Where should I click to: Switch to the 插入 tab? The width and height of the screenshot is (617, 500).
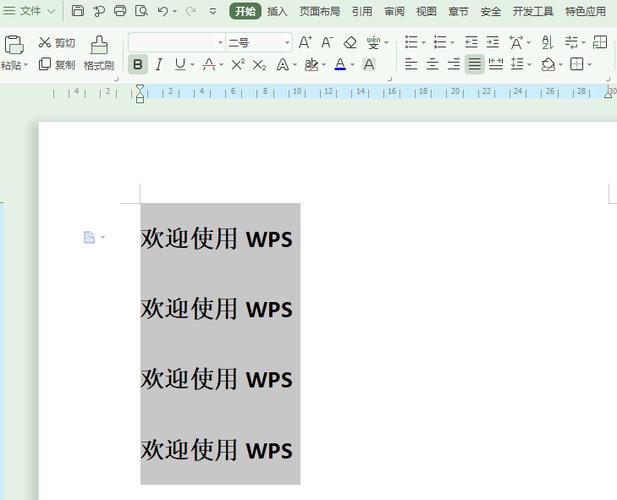coord(277,11)
